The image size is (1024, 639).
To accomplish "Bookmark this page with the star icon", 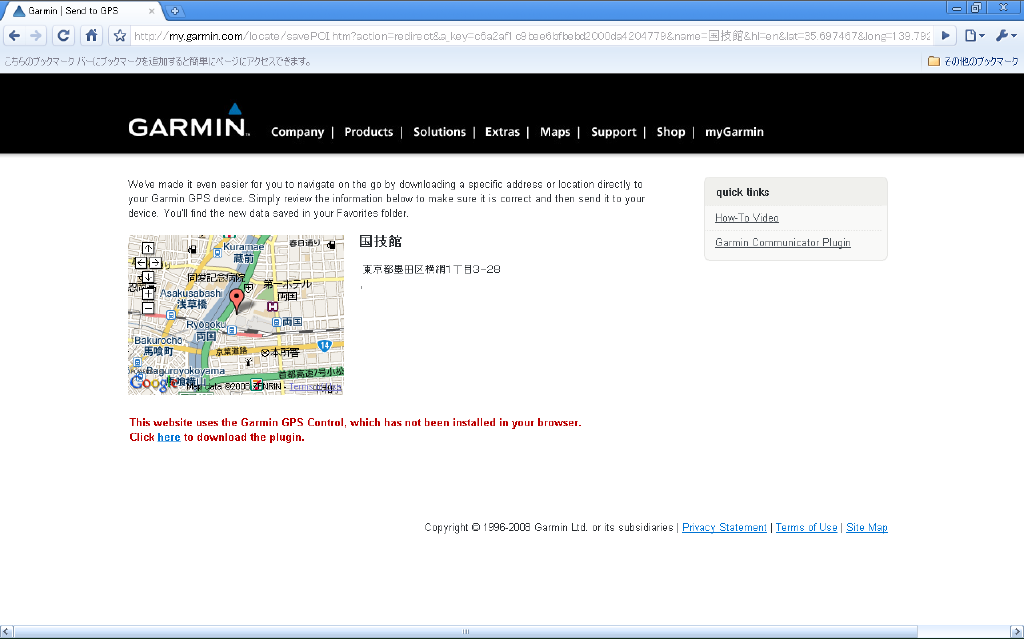I will click(x=120, y=35).
